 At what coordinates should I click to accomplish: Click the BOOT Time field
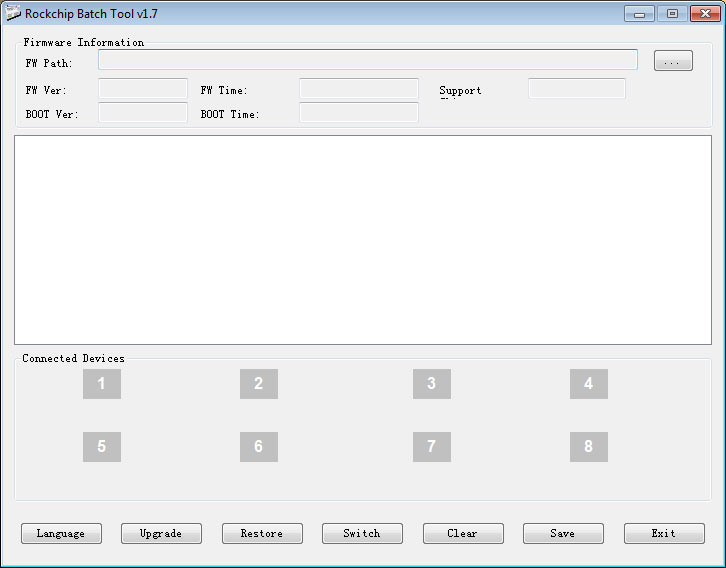pos(359,112)
